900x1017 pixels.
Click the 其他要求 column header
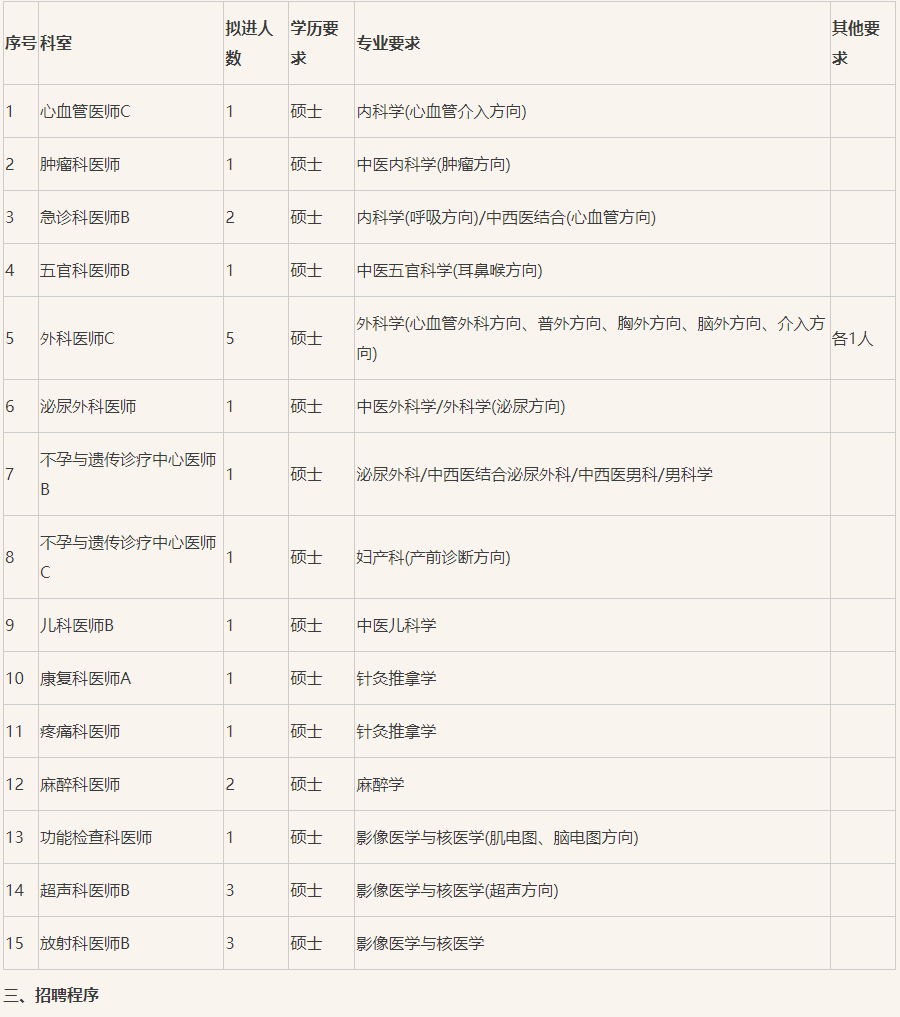click(x=856, y=44)
